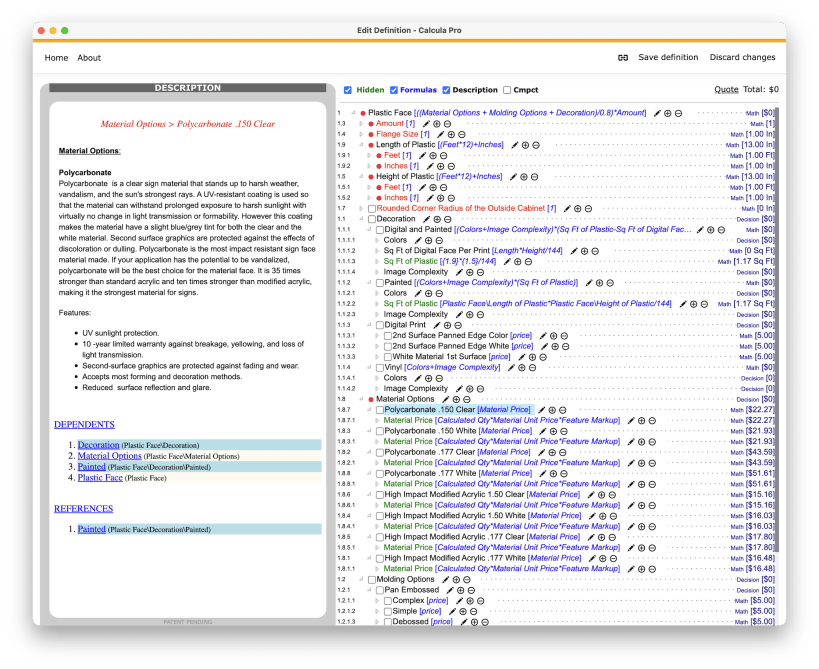Viewport: 819px width, 669px height.
Task: Click the pencil edit icon on Plastic Face row
Action: pos(657,113)
